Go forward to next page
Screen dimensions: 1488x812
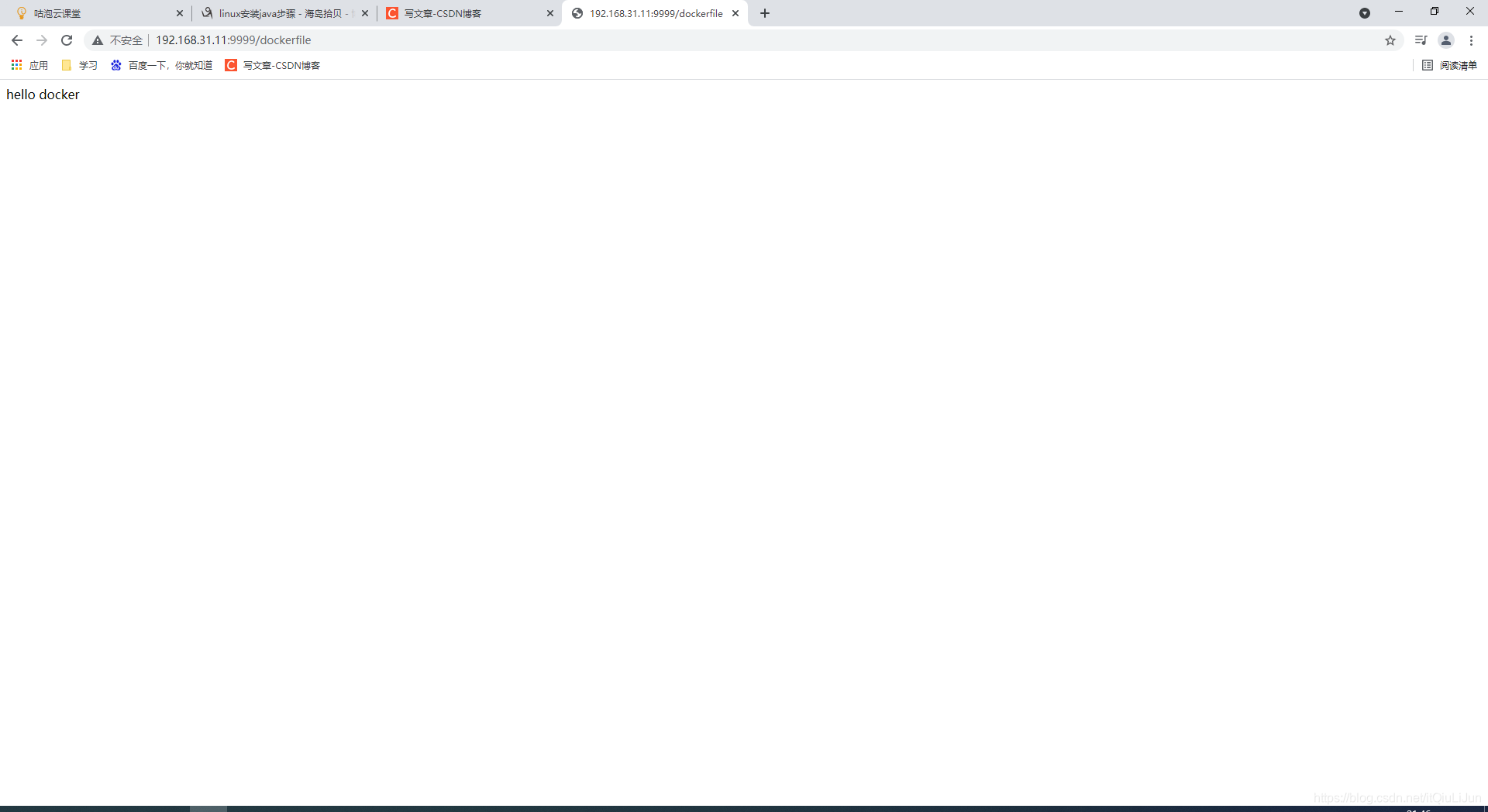coord(42,40)
